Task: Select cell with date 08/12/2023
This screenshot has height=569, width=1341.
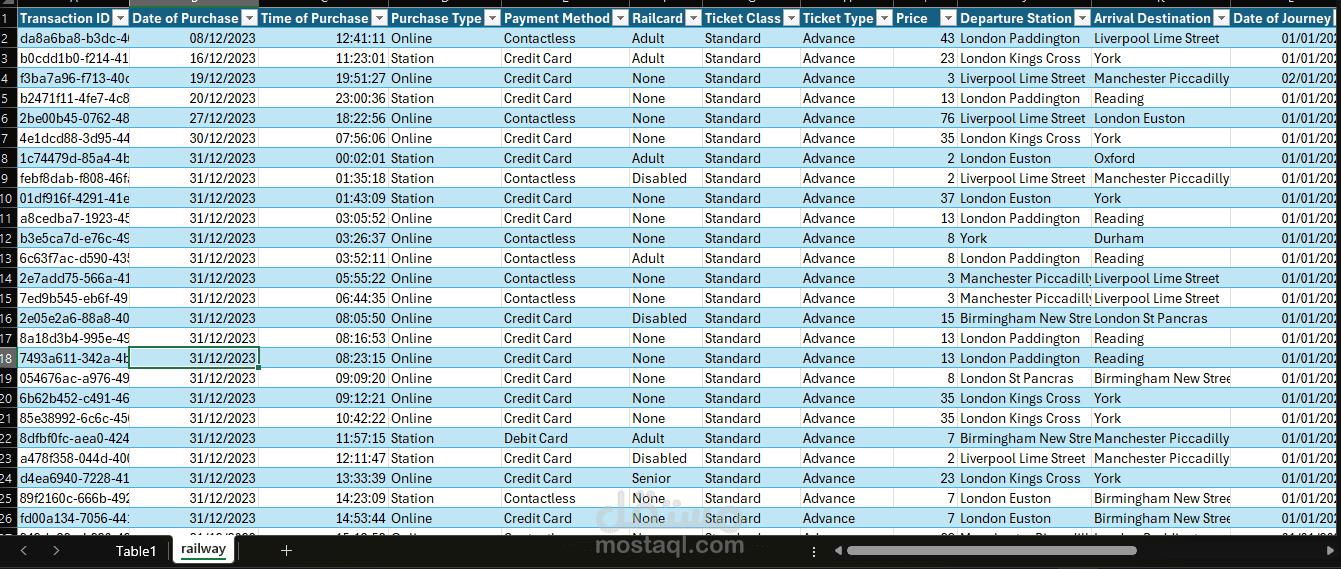Action: pyautogui.click(x=194, y=38)
